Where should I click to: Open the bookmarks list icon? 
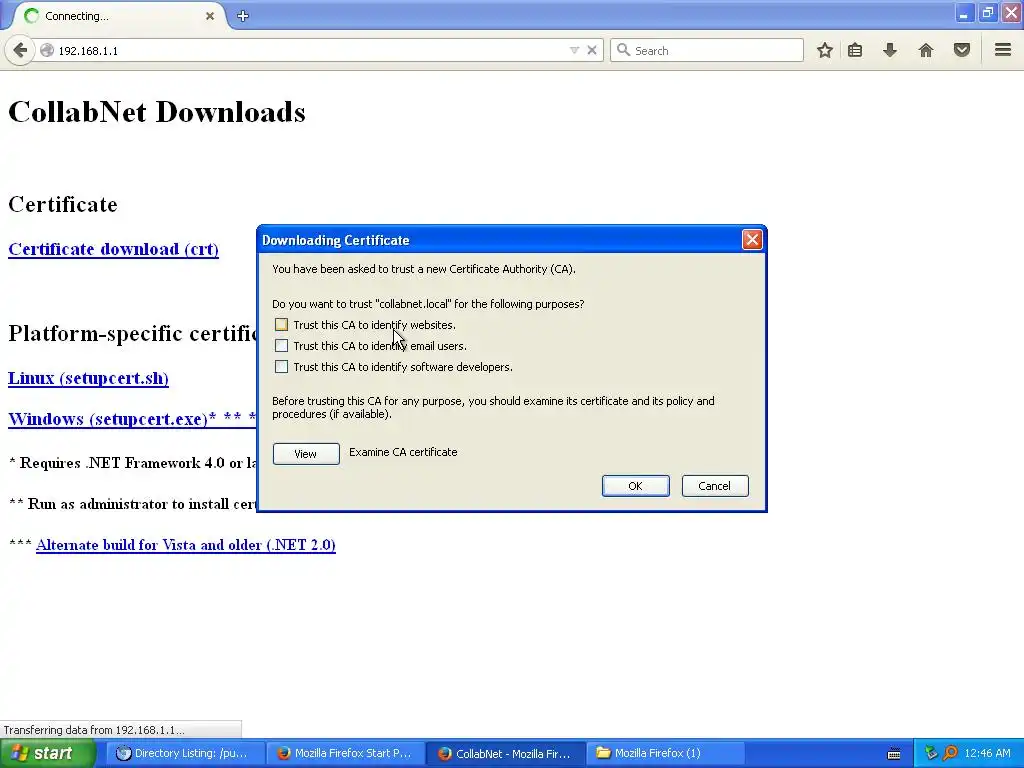click(x=855, y=50)
